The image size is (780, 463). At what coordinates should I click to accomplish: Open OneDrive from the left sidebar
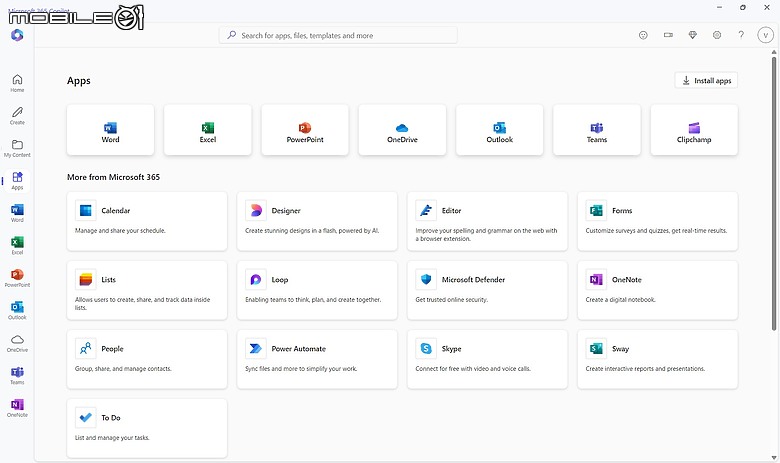pyautogui.click(x=17, y=343)
